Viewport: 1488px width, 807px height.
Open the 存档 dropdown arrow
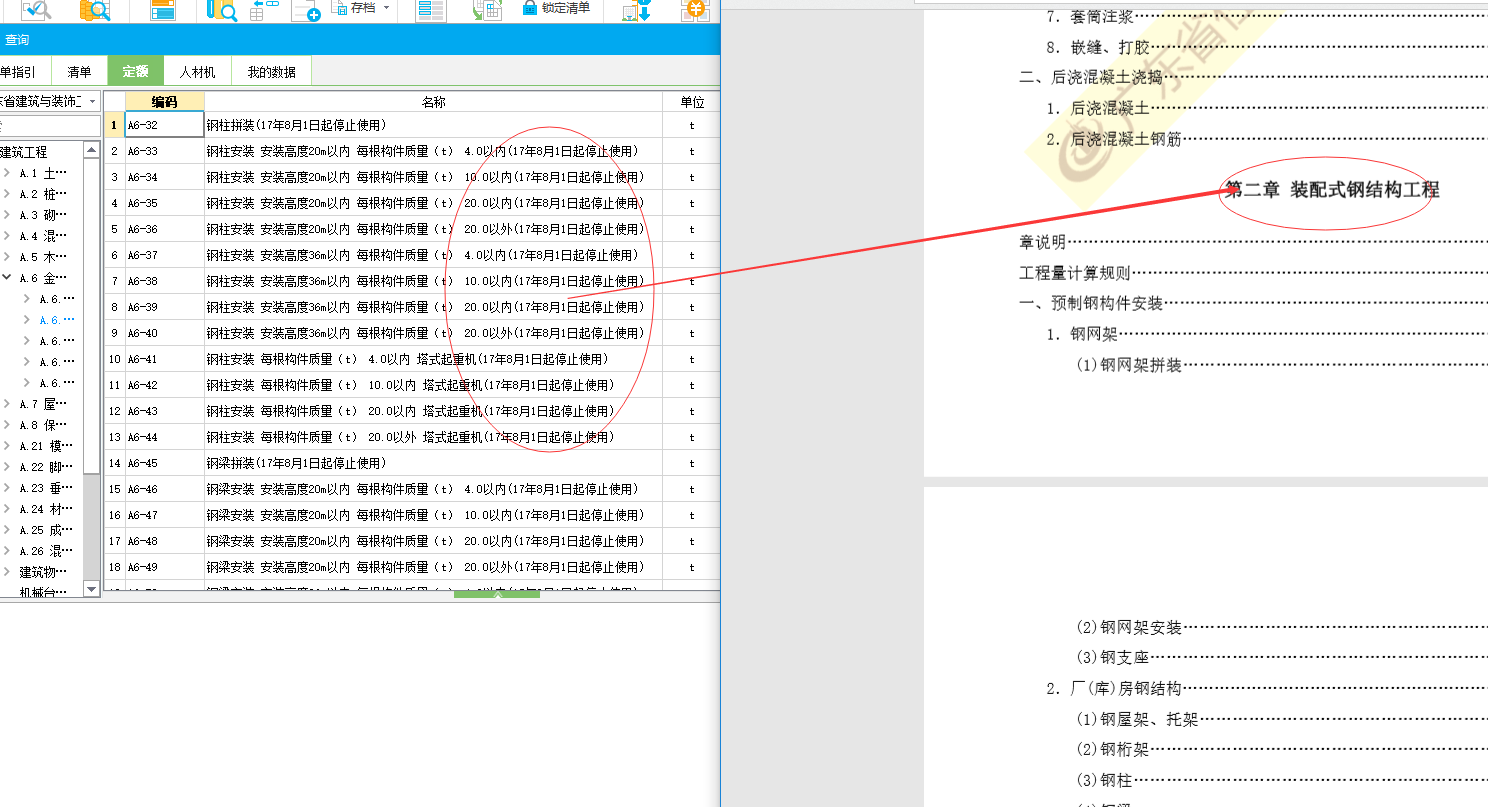coord(386,8)
